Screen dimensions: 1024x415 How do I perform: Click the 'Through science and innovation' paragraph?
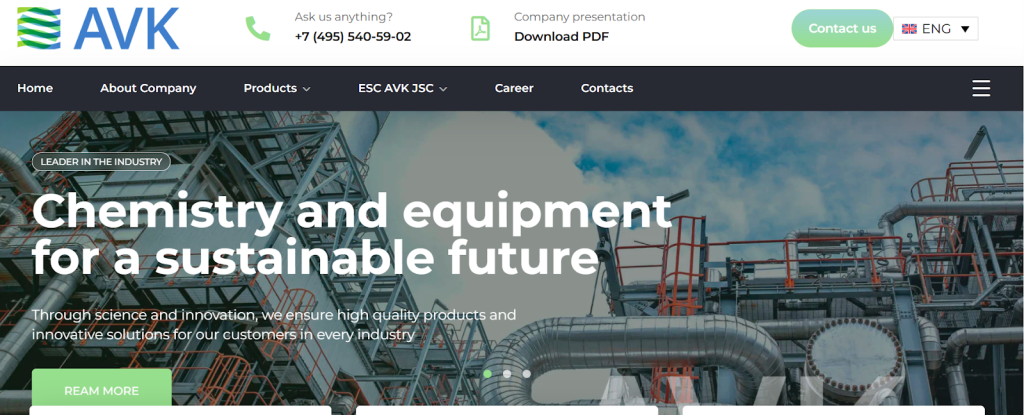pyautogui.click(x=274, y=325)
